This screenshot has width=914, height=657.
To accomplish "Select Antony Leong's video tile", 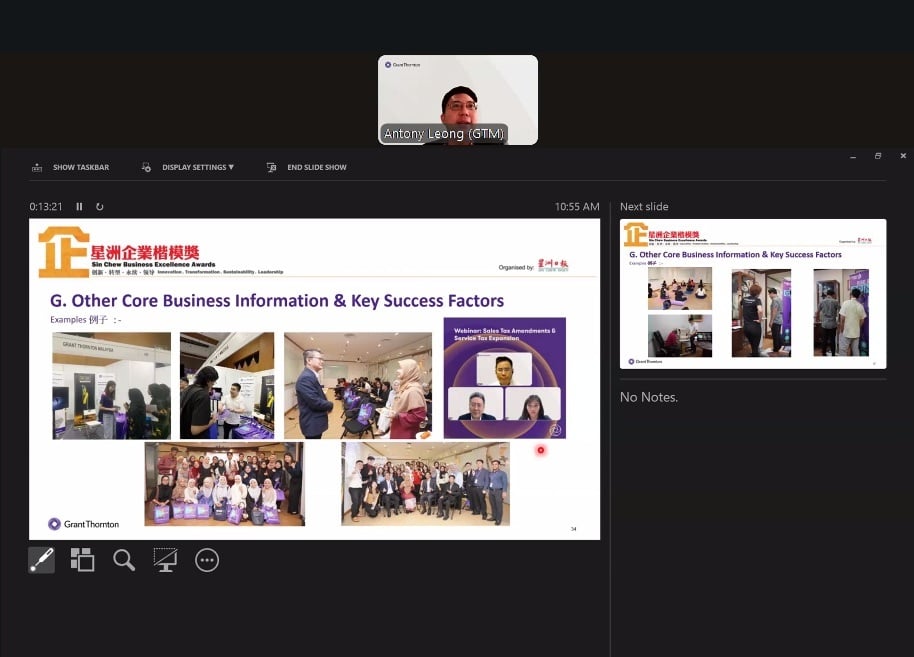I will tap(457, 100).
